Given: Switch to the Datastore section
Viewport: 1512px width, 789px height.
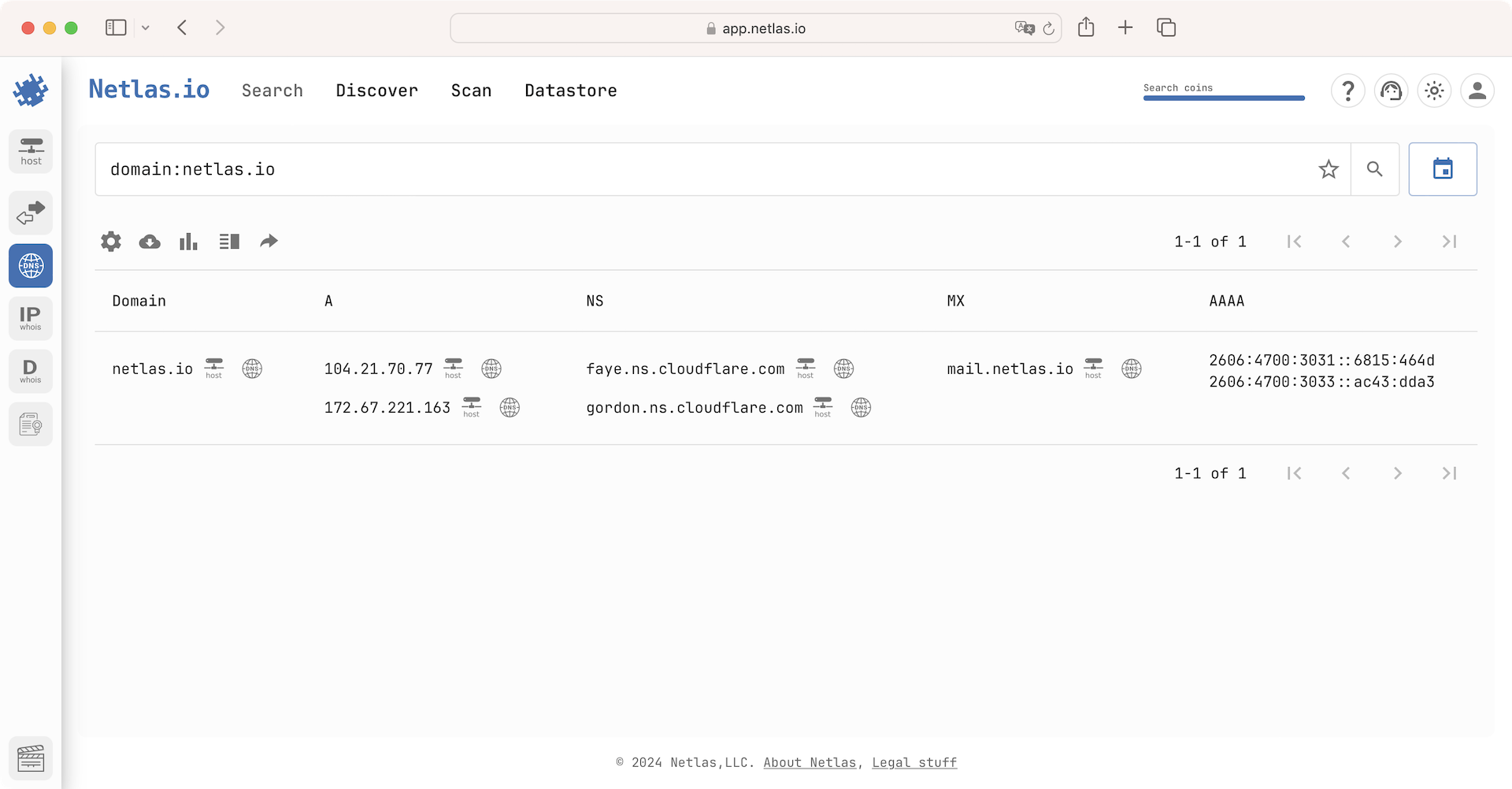Looking at the screenshot, I should [x=571, y=91].
